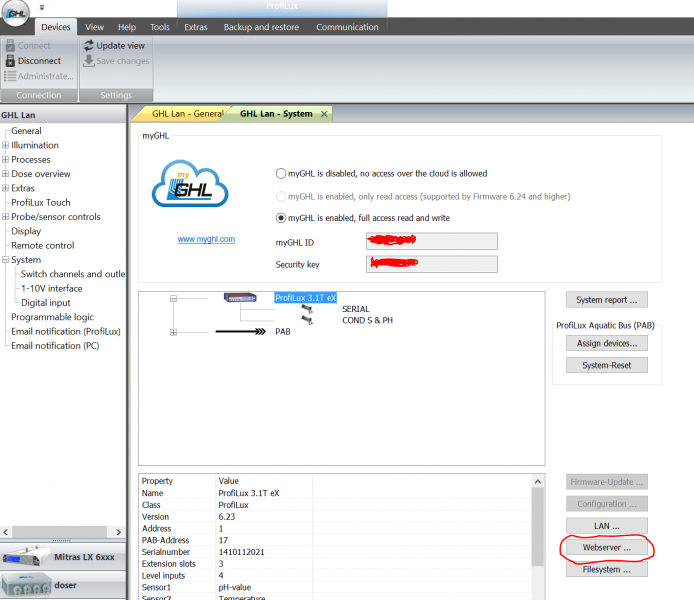Image resolution: width=694 pixels, height=600 pixels.
Task: Click the SERIAL connector icon in tree
Action: 307,310
